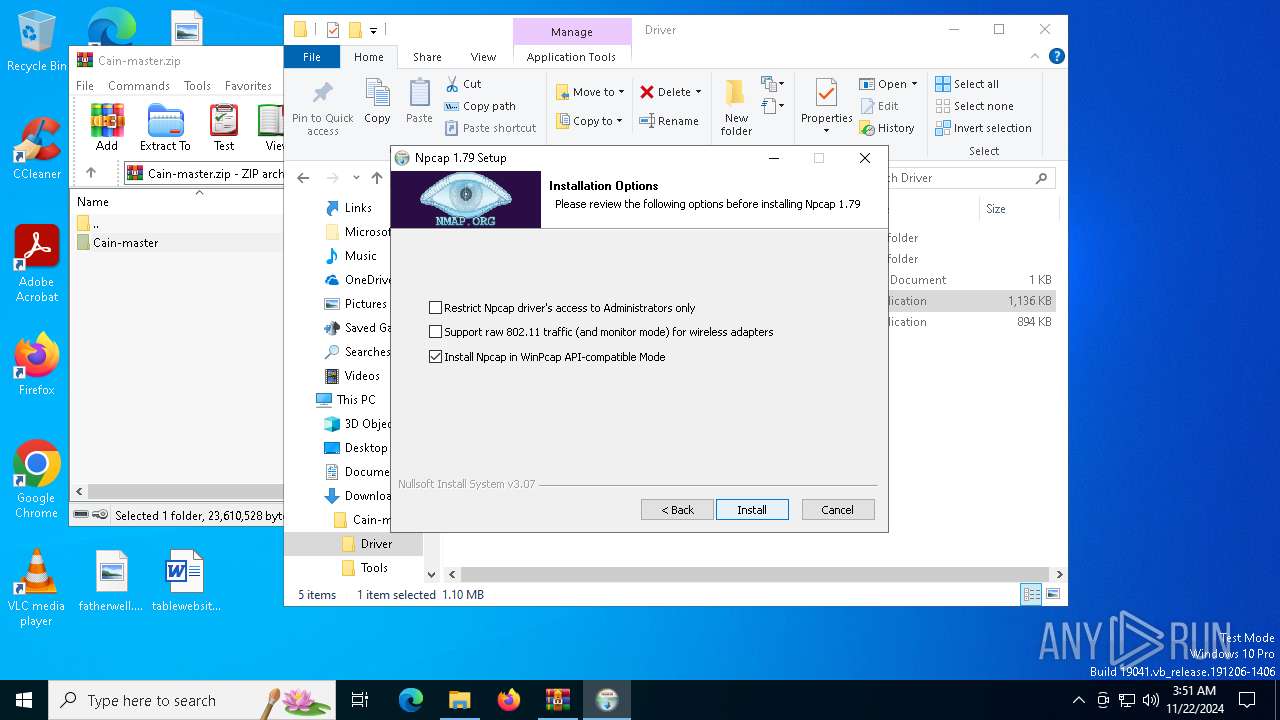
Task: Select Videos in navigation pane
Action: point(352,376)
